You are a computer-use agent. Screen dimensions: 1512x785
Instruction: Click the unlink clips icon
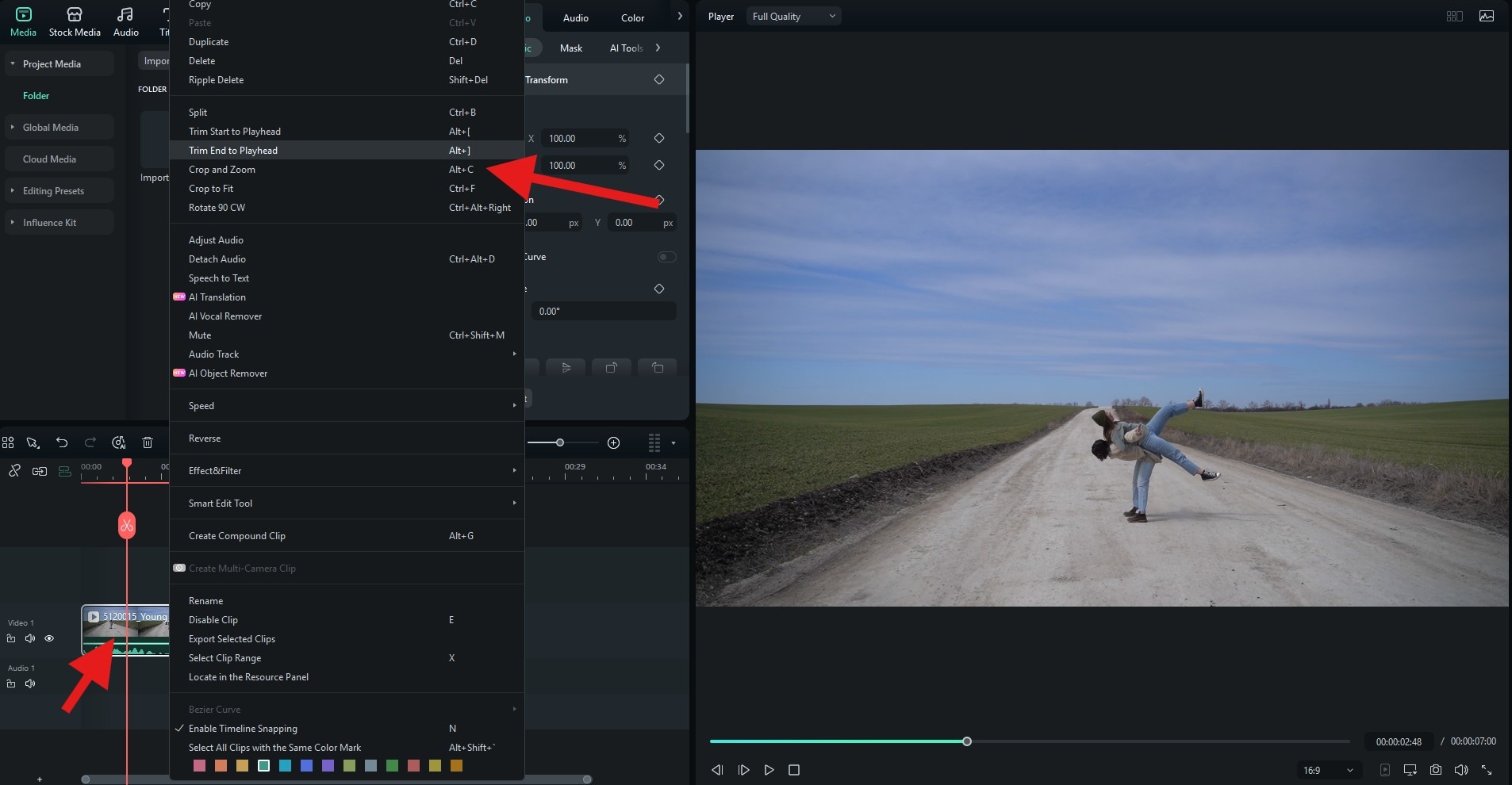[14, 471]
